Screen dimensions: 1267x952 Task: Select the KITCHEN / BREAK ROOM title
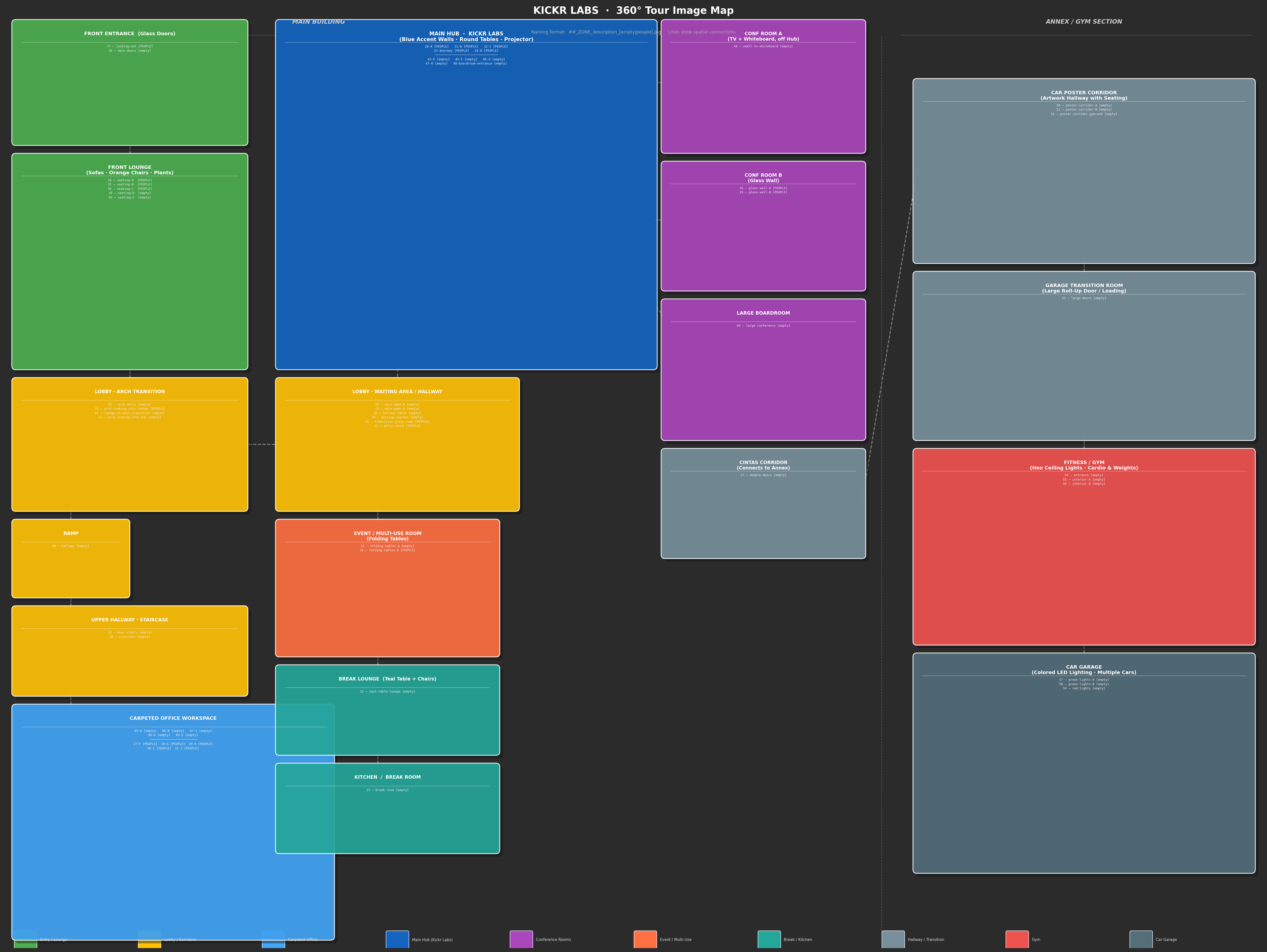388,777
